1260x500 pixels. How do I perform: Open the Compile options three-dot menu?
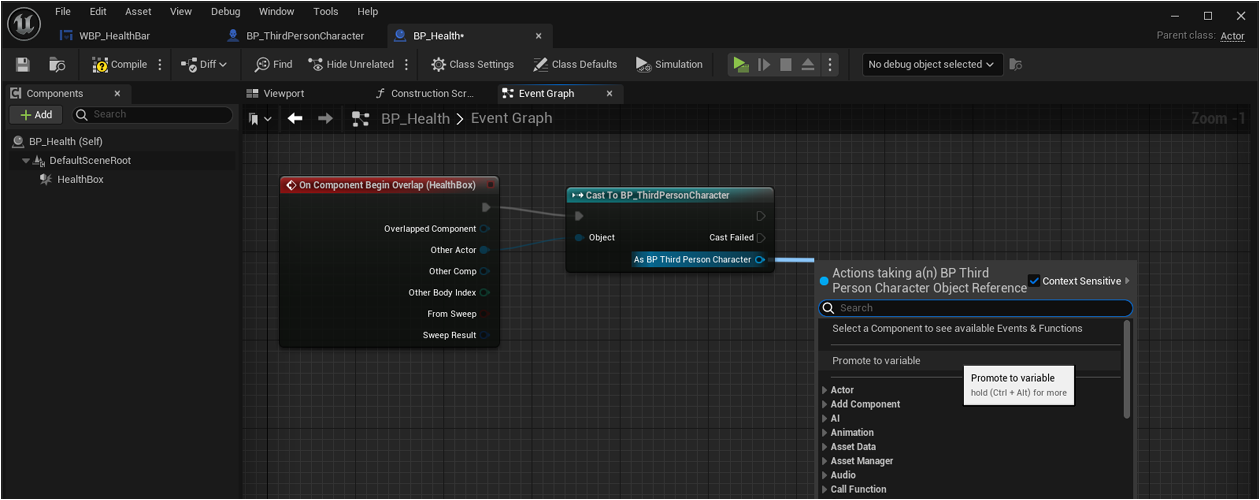tap(159, 64)
